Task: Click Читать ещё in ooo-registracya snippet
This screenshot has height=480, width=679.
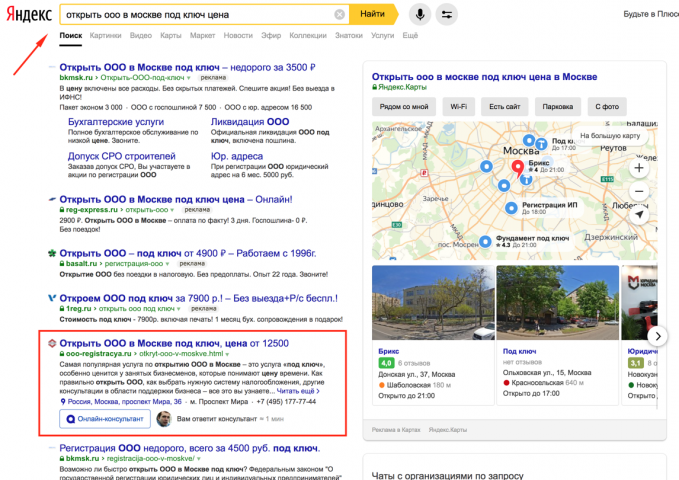Action: pyautogui.click(x=298, y=391)
